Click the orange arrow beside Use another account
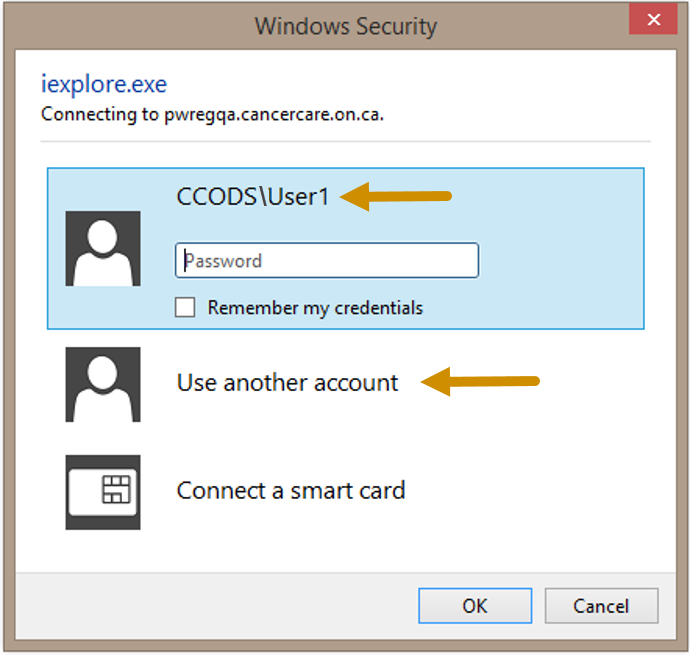This screenshot has height=655, width=690. (x=480, y=382)
